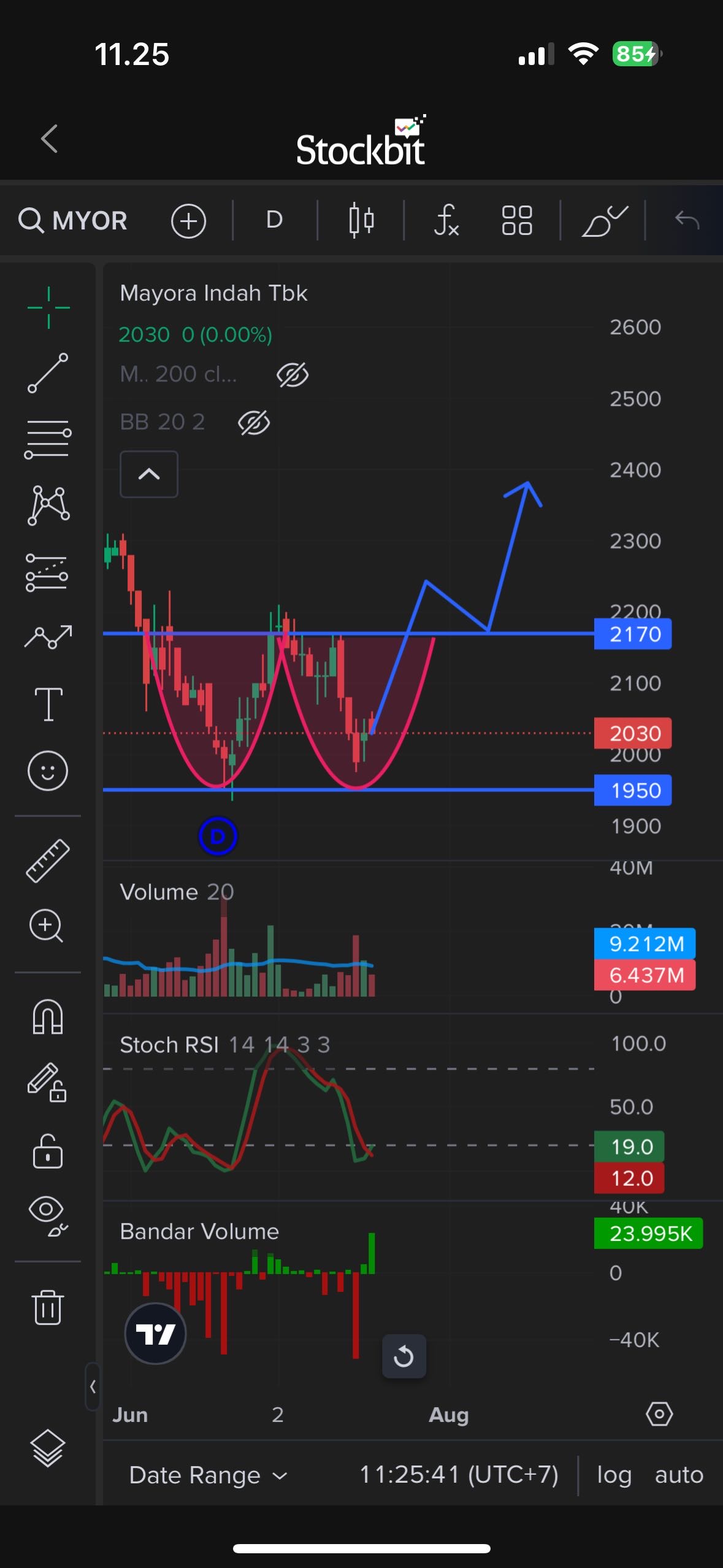The width and height of the screenshot is (723, 1568).
Task: Tap the 11.25 clock in status bar
Action: (x=132, y=54)
